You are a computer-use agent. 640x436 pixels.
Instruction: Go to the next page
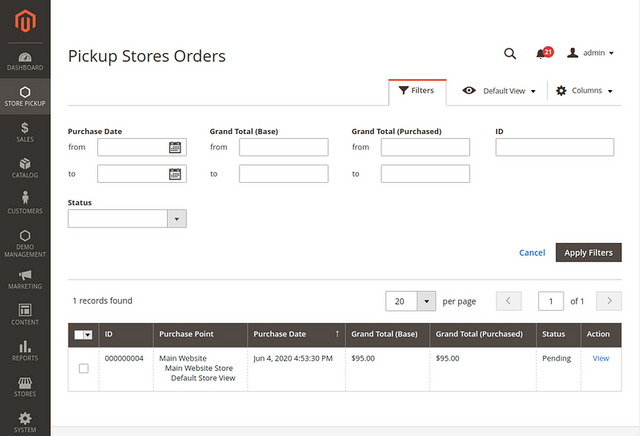pos(609,301)
